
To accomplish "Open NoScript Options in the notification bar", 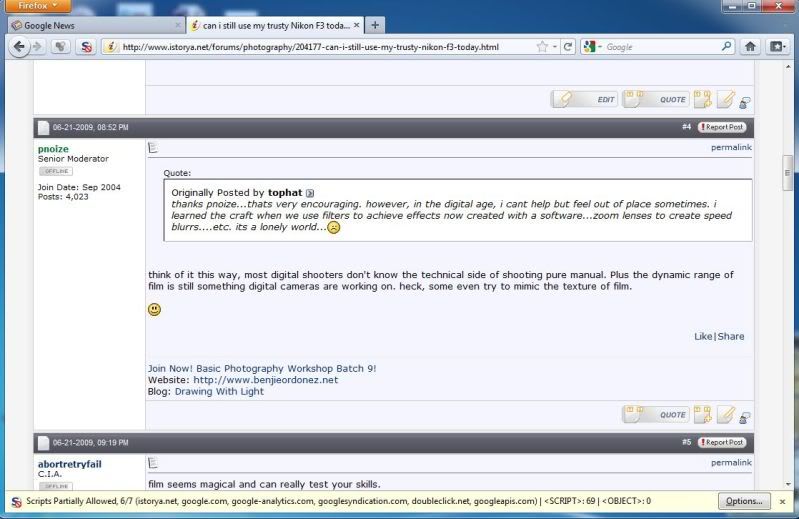I will pyautogui.click(x=743, y=501).
